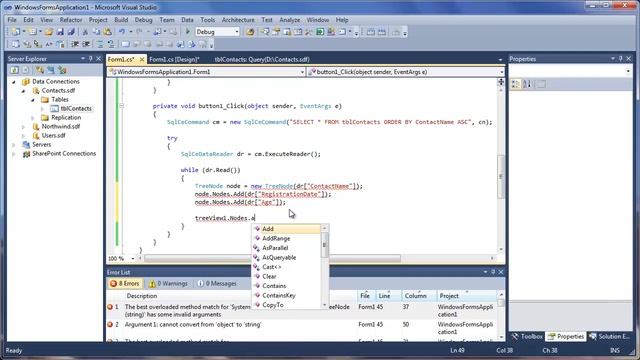Click the Connect to Server icon

51,70
